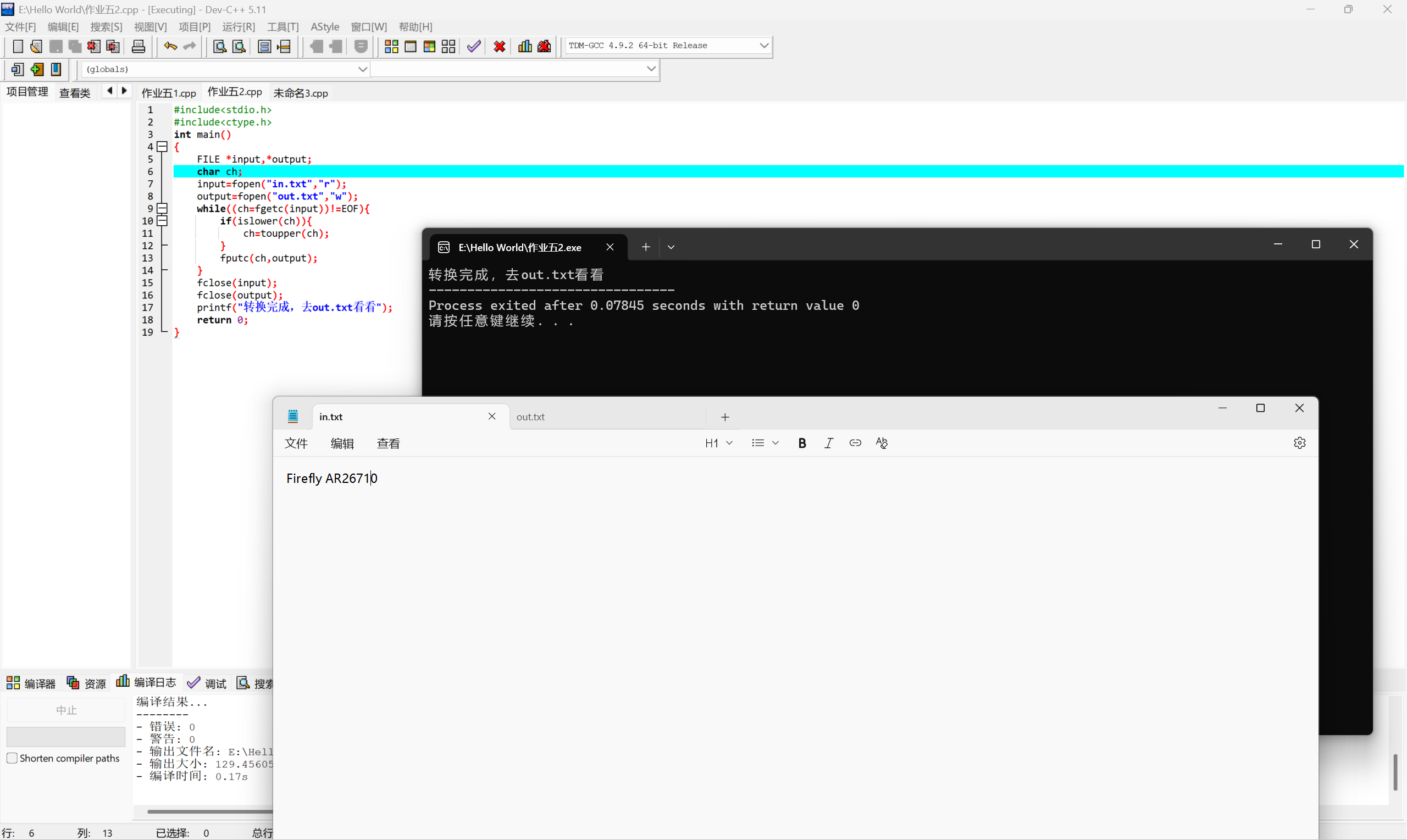Open the TDM-GCC compiler configuration dropdown
1407x840 pixels.
coord(763,44)
